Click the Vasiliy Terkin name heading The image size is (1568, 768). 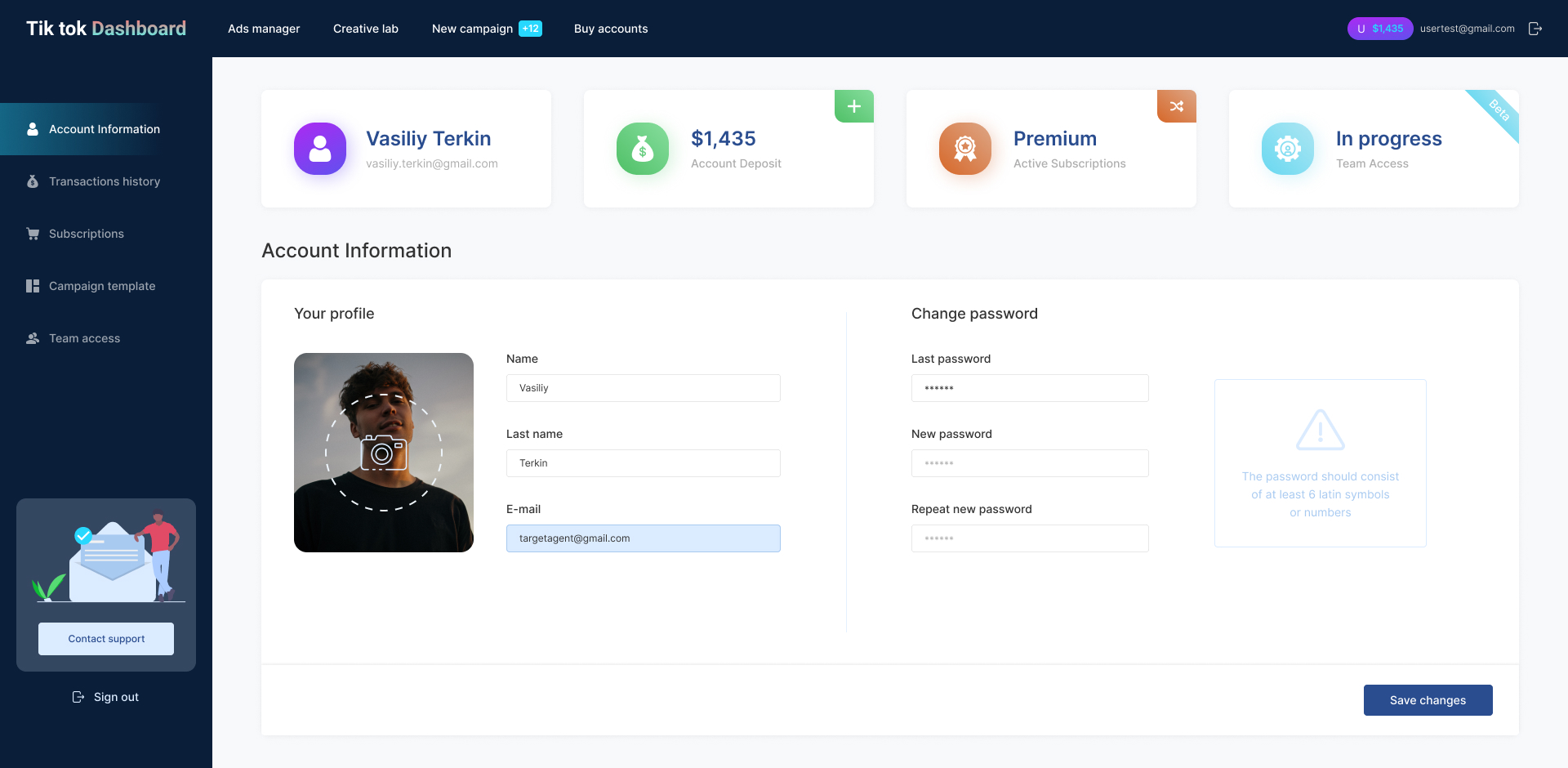pos(429,138)
